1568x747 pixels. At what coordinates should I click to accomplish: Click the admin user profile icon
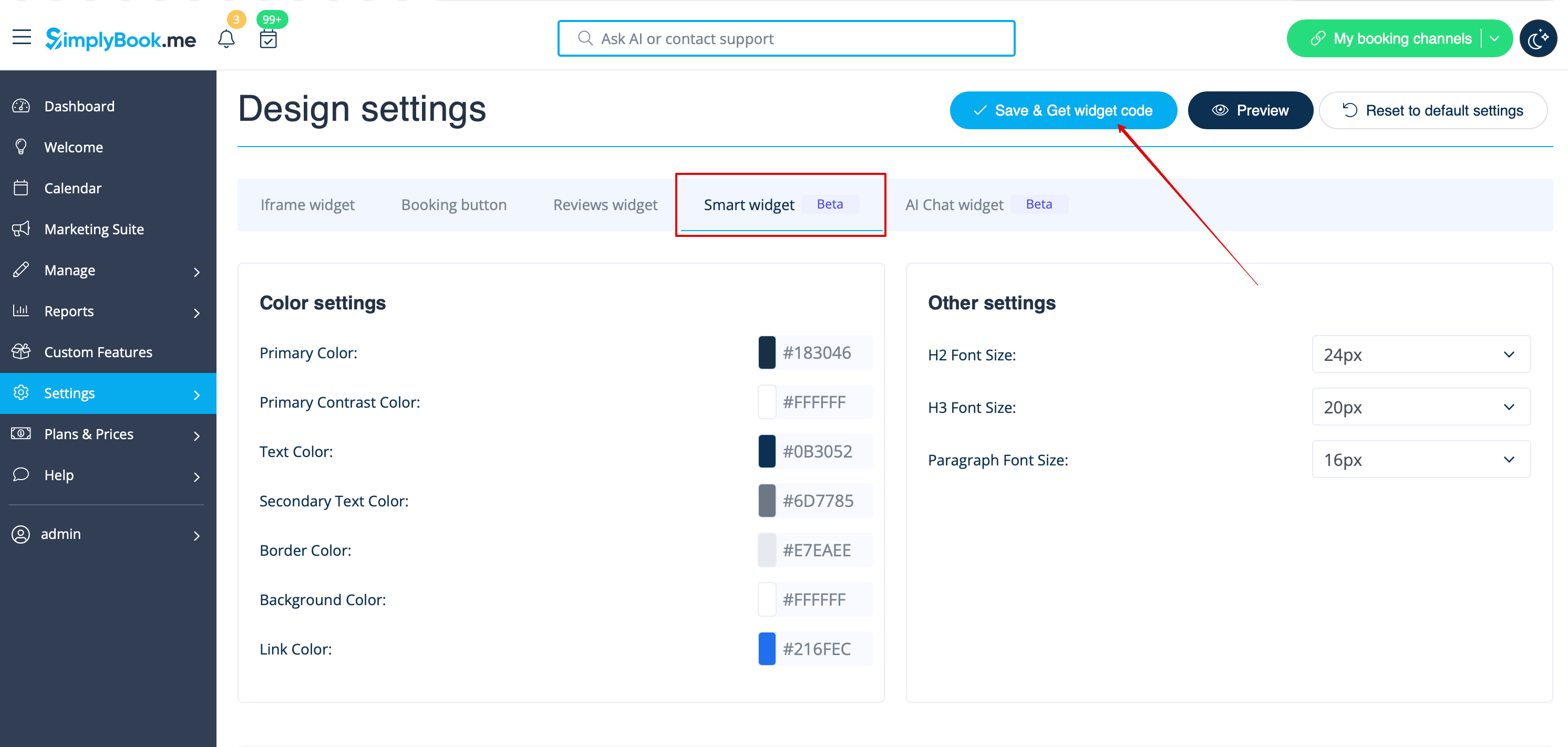coord(20,534)
